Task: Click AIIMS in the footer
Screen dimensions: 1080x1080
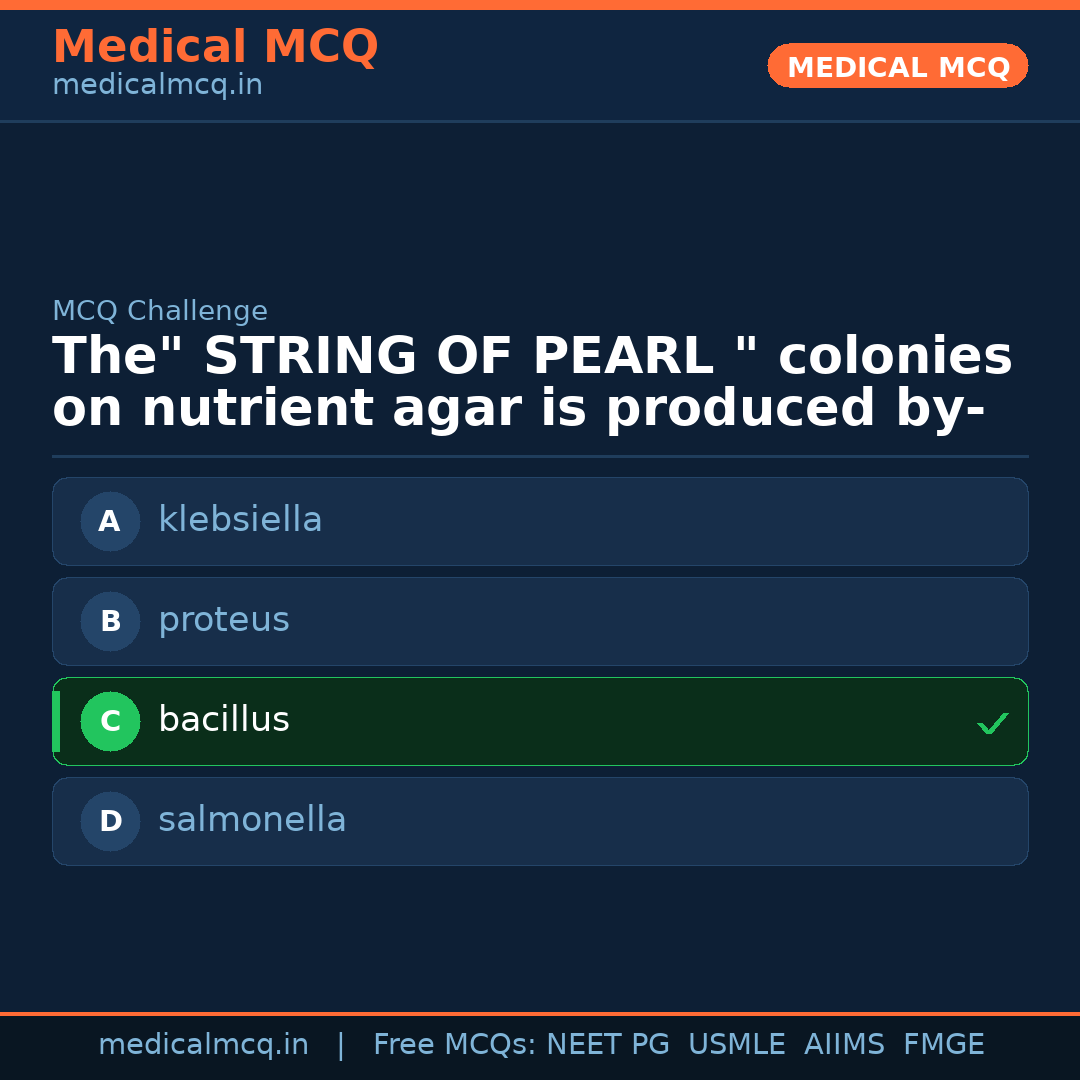Action: [844, 1045]
